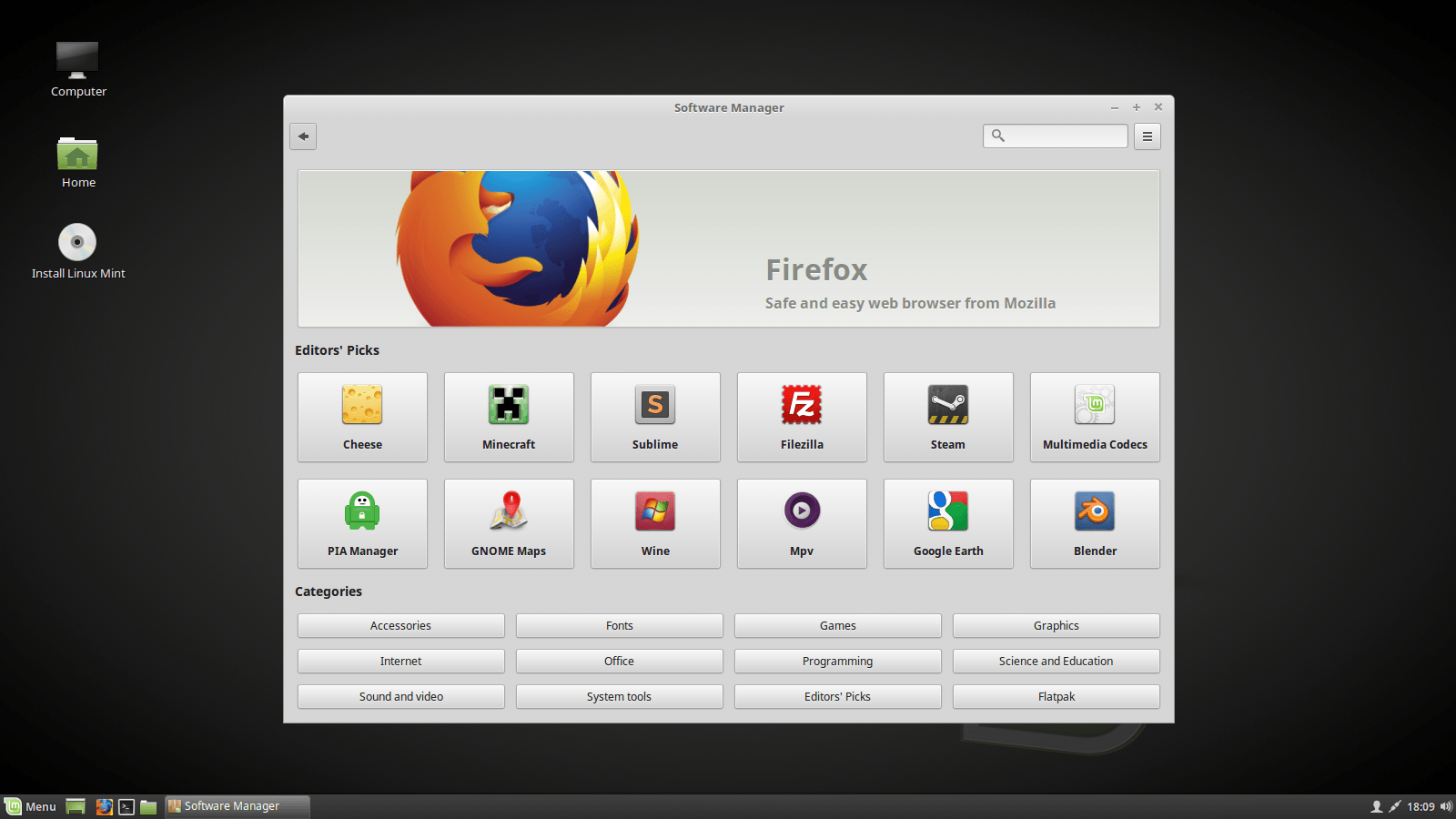
Task: Open the Mint Menu in the panel
Action: coord(31,806)
